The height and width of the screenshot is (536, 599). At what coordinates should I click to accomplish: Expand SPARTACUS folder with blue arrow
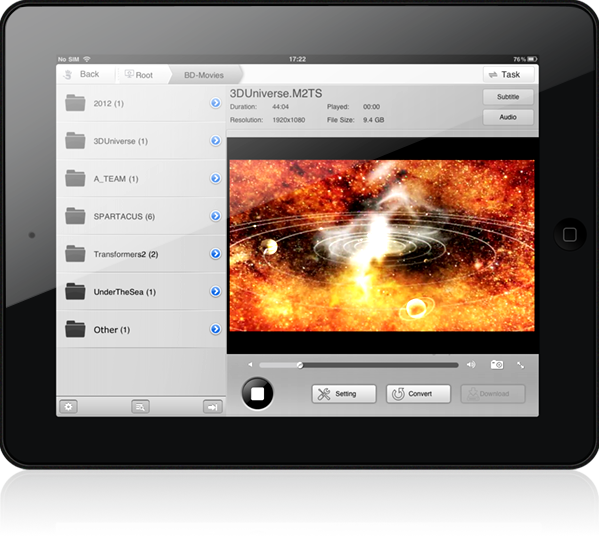215,216
